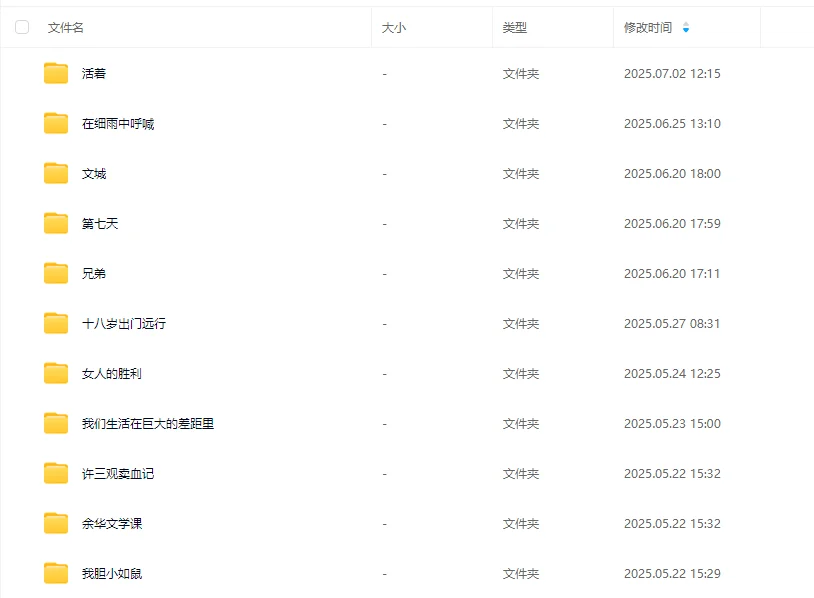Click the date 2025.05.23 15:00
Image resolution: width=814 pixels, height=598 pixels.
pos(672,424)
